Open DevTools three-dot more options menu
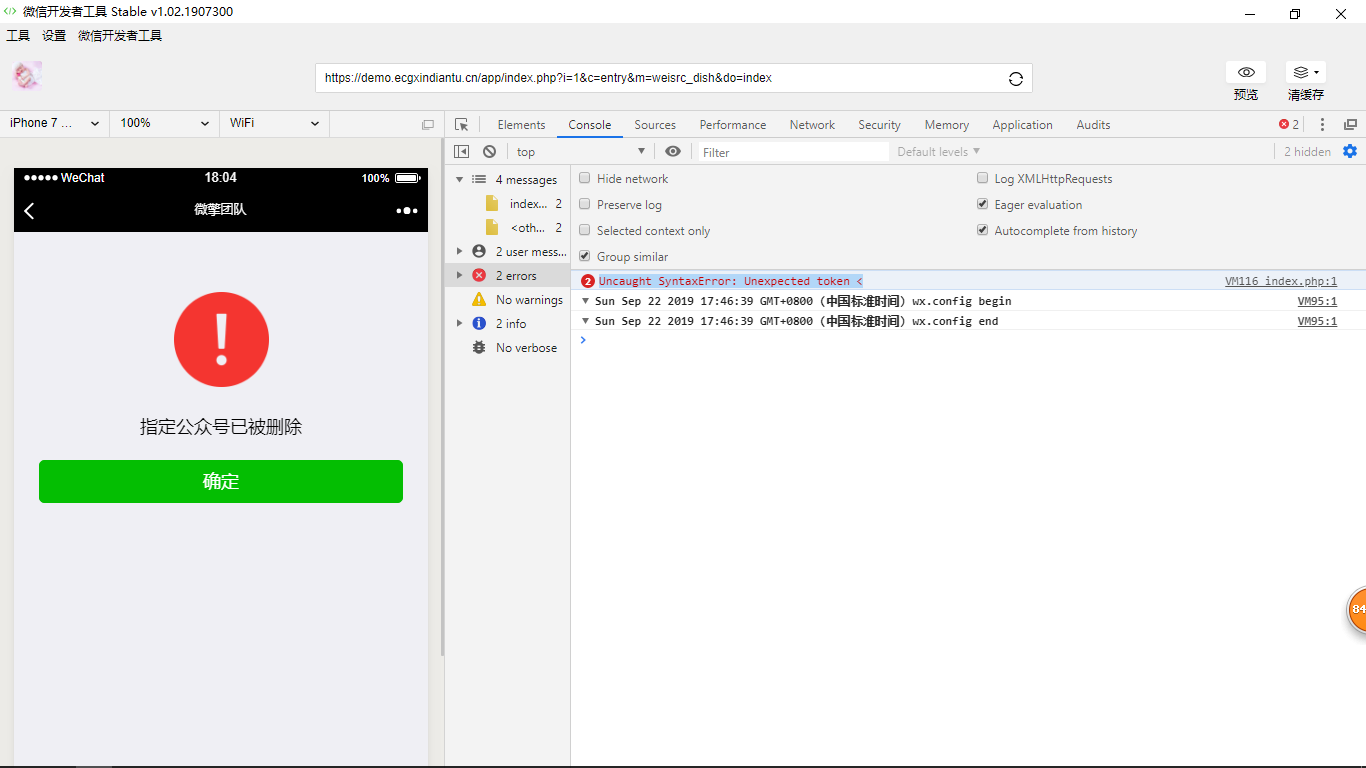Viewport: 1366px width, 768px height. [x=1322, y=125]
